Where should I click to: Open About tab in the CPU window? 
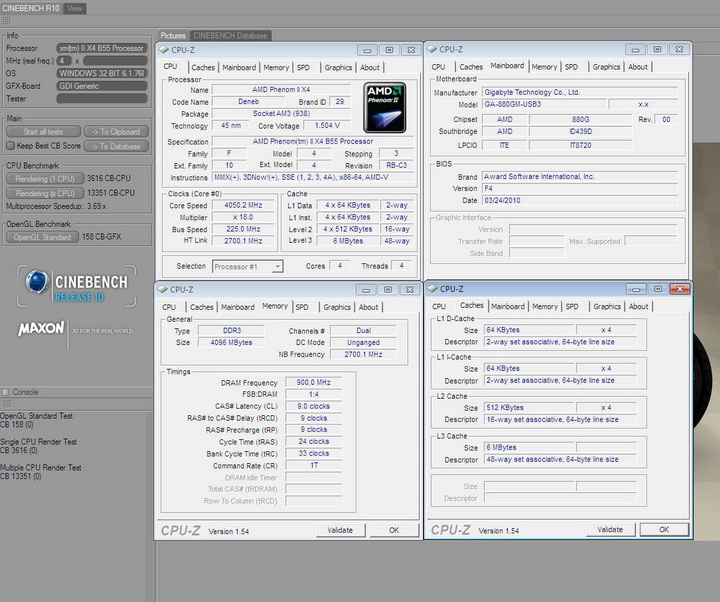(370, 68)
